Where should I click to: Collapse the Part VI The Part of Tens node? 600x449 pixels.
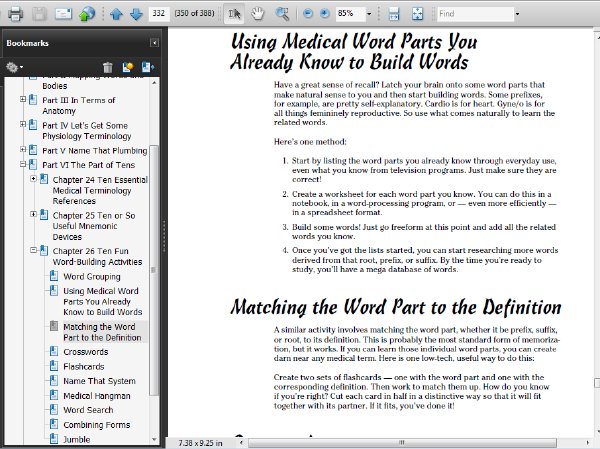click(23, 164)
